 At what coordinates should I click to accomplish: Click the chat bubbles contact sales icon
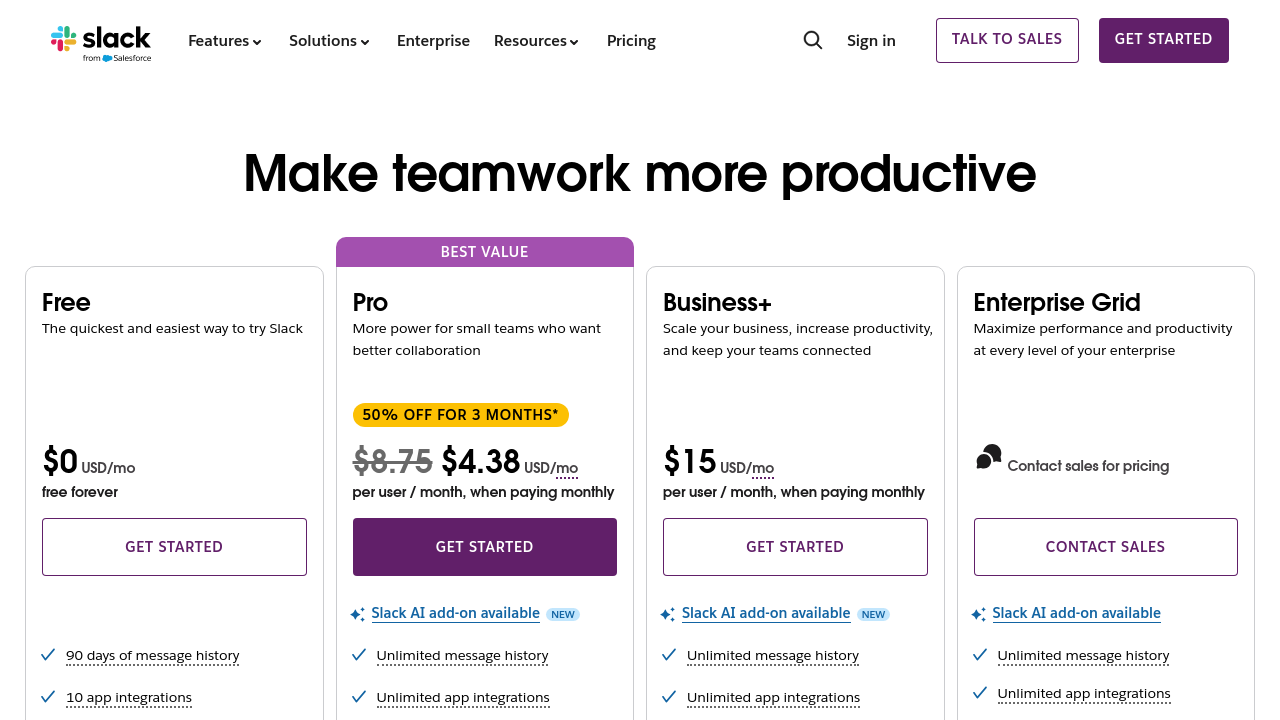(x=989, y=458)
